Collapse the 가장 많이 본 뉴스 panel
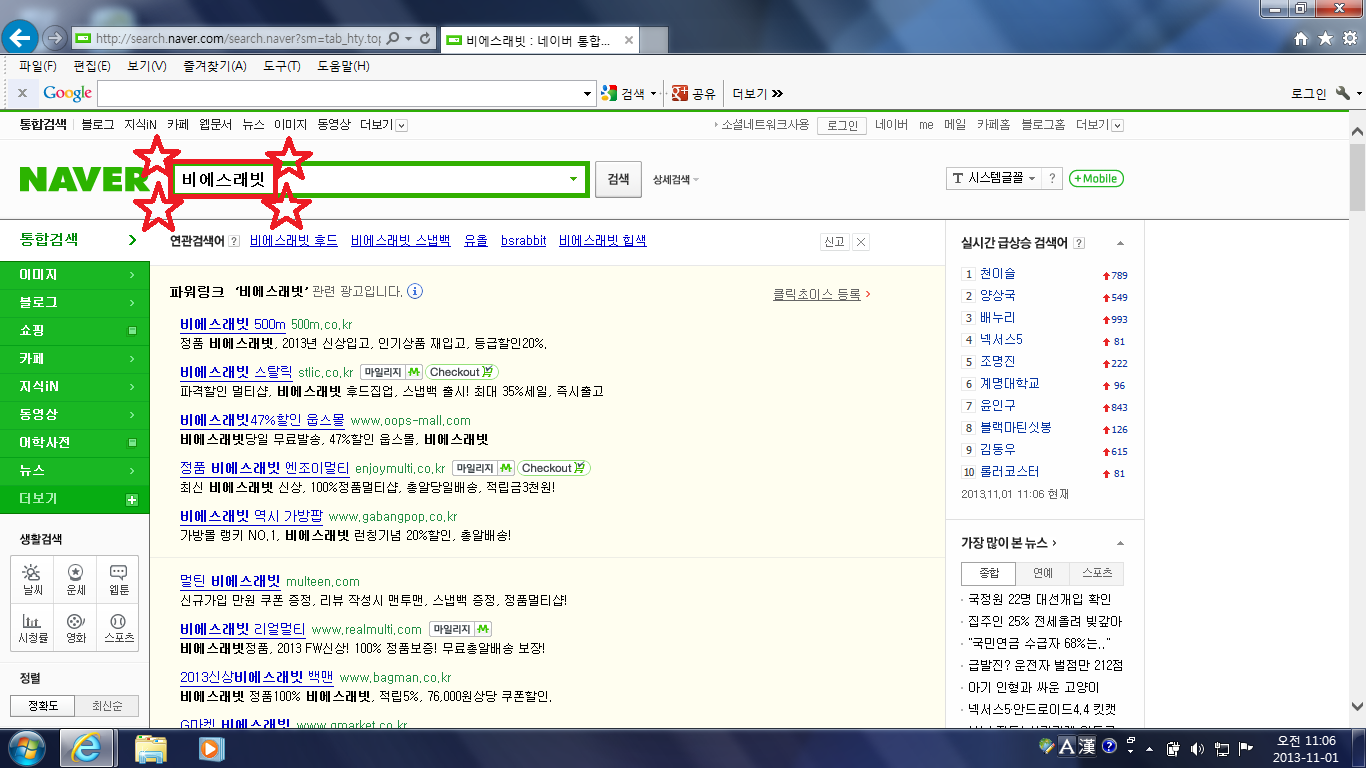Screen dimensions: 1366x768 (x=1120, y=543)
